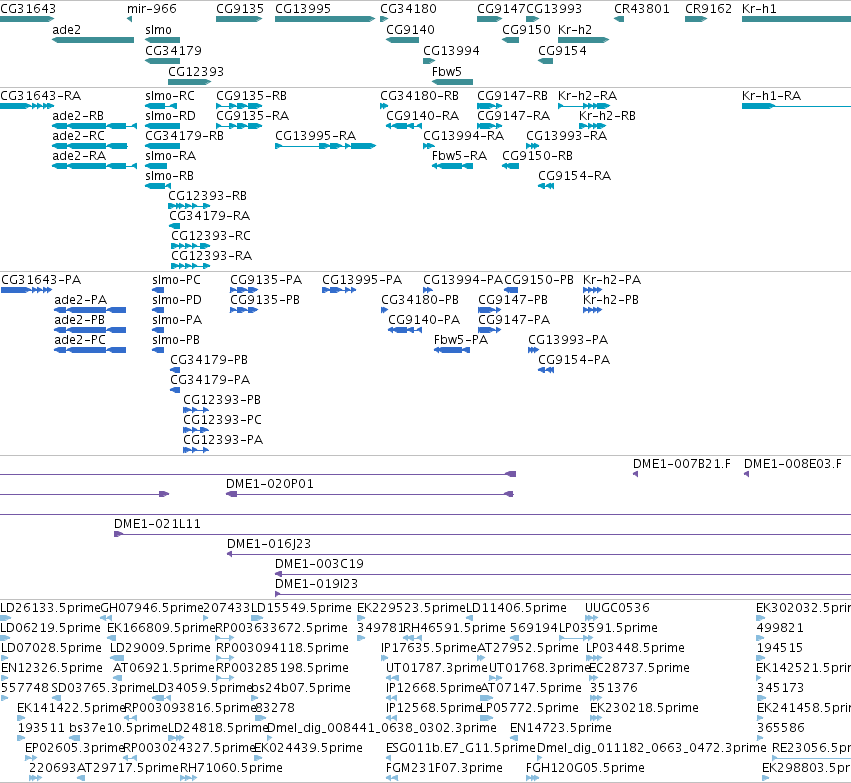
Task: Click the CG12393 gene bar
Action: 189,82
